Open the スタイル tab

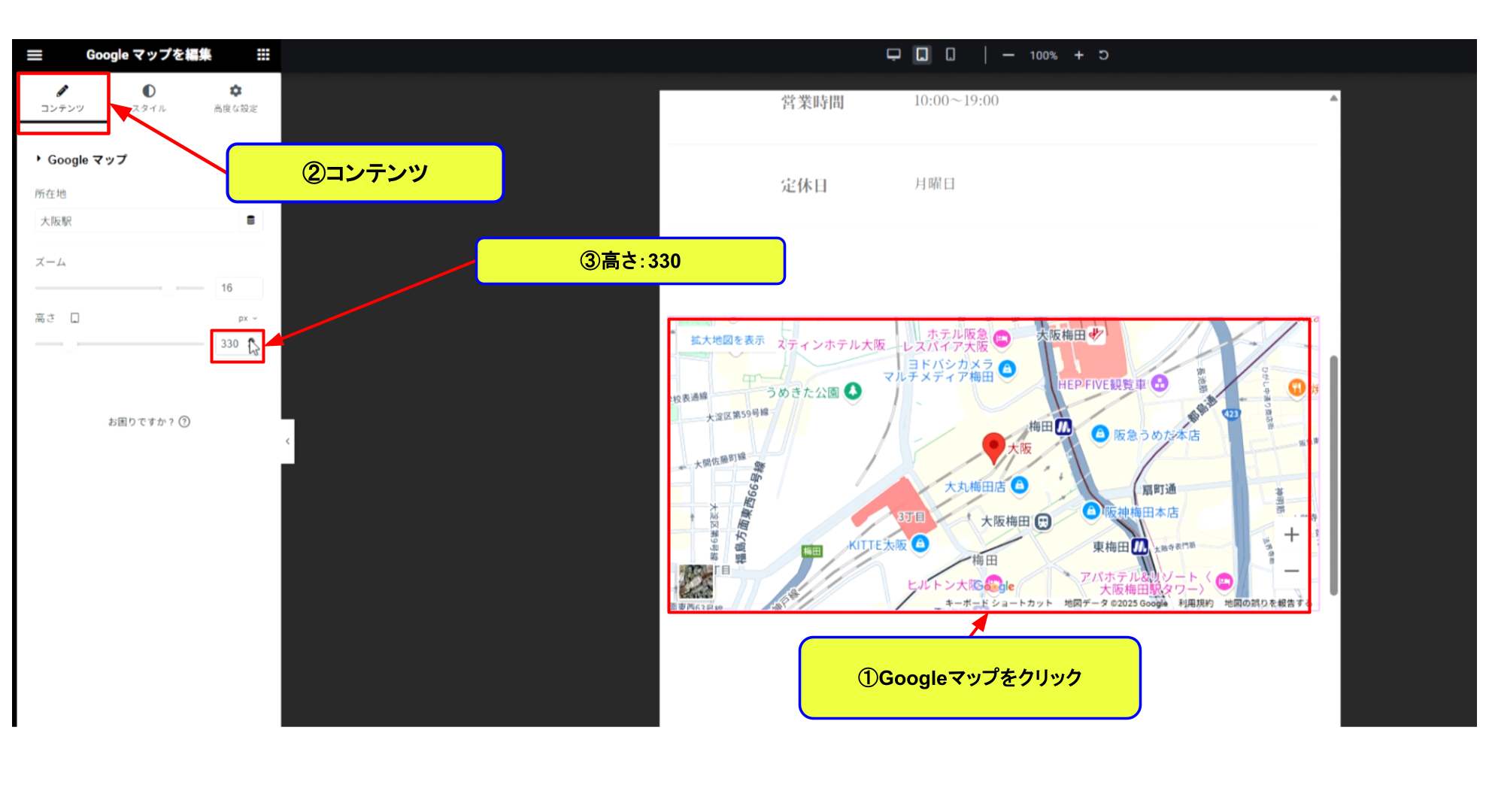pos(149,98)
